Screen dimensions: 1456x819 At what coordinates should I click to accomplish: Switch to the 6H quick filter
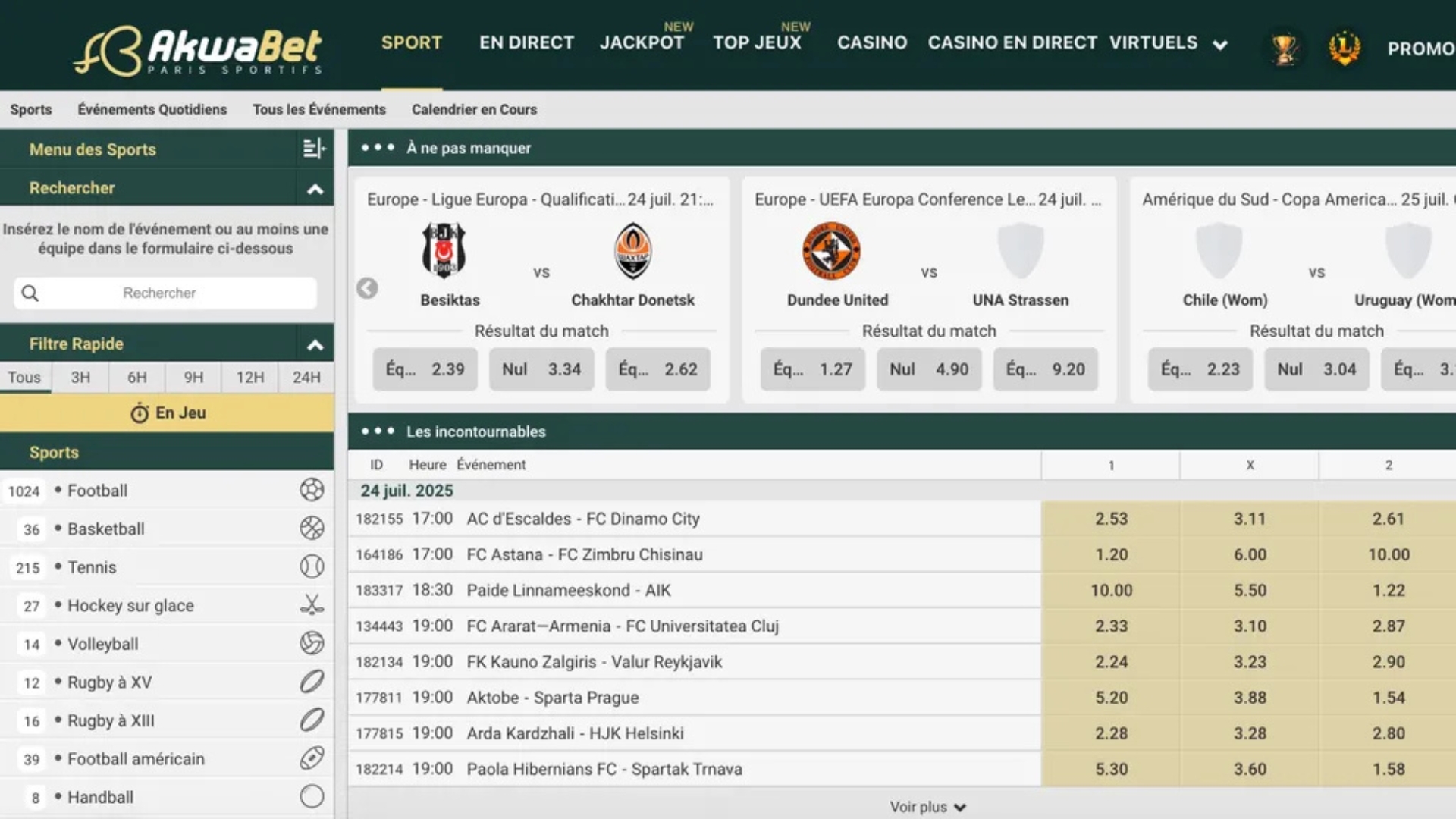click(x=136, y=377)
